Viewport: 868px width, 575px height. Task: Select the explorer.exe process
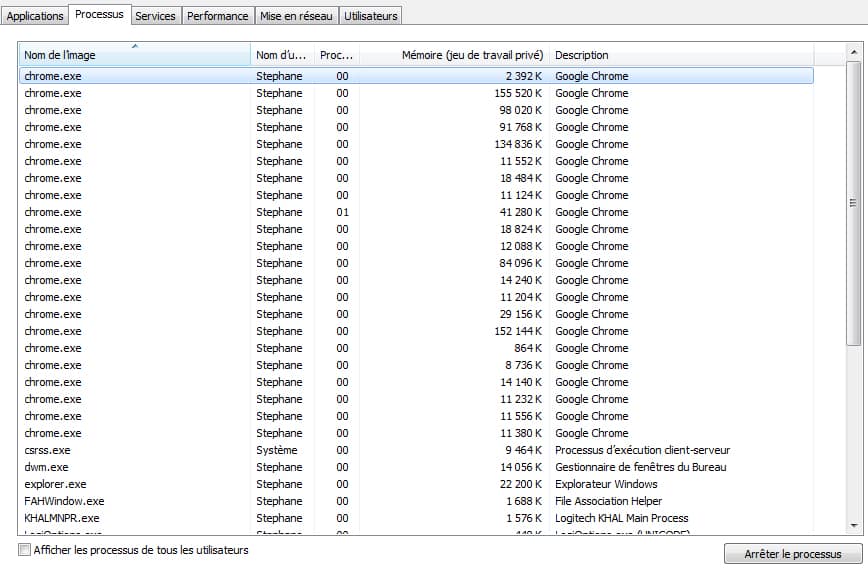pyautogui.click(x=416, y=484)
